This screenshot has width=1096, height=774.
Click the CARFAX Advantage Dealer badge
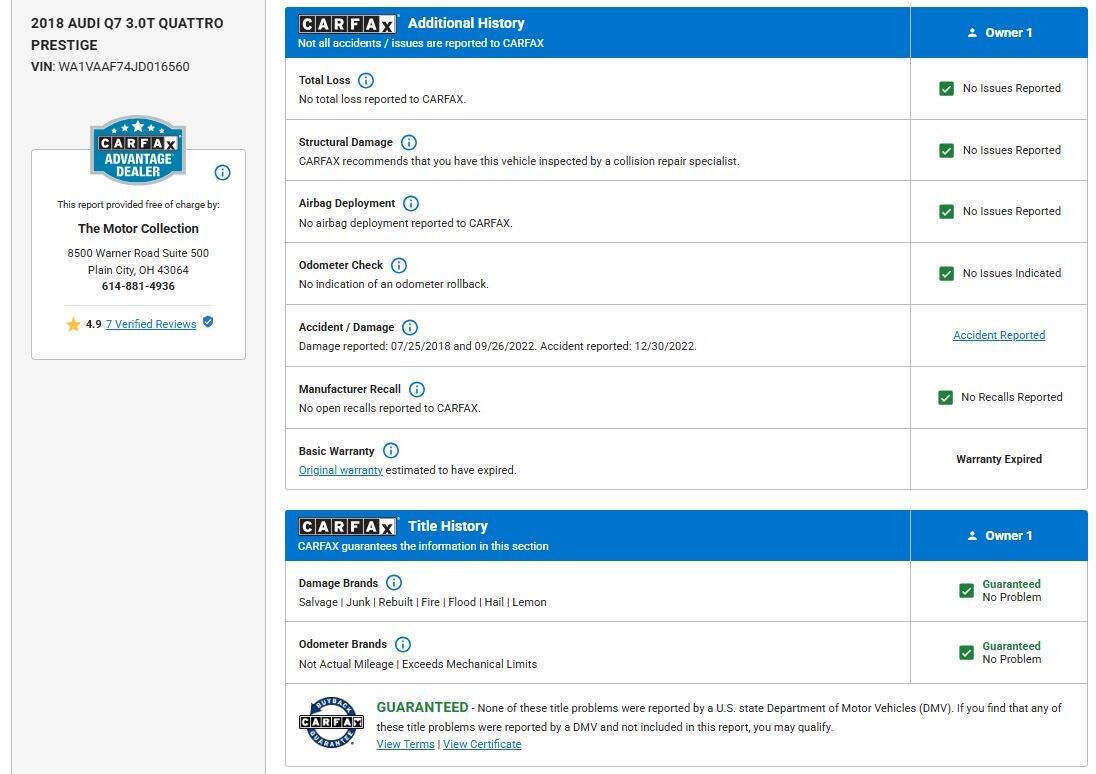pos(138,150)
